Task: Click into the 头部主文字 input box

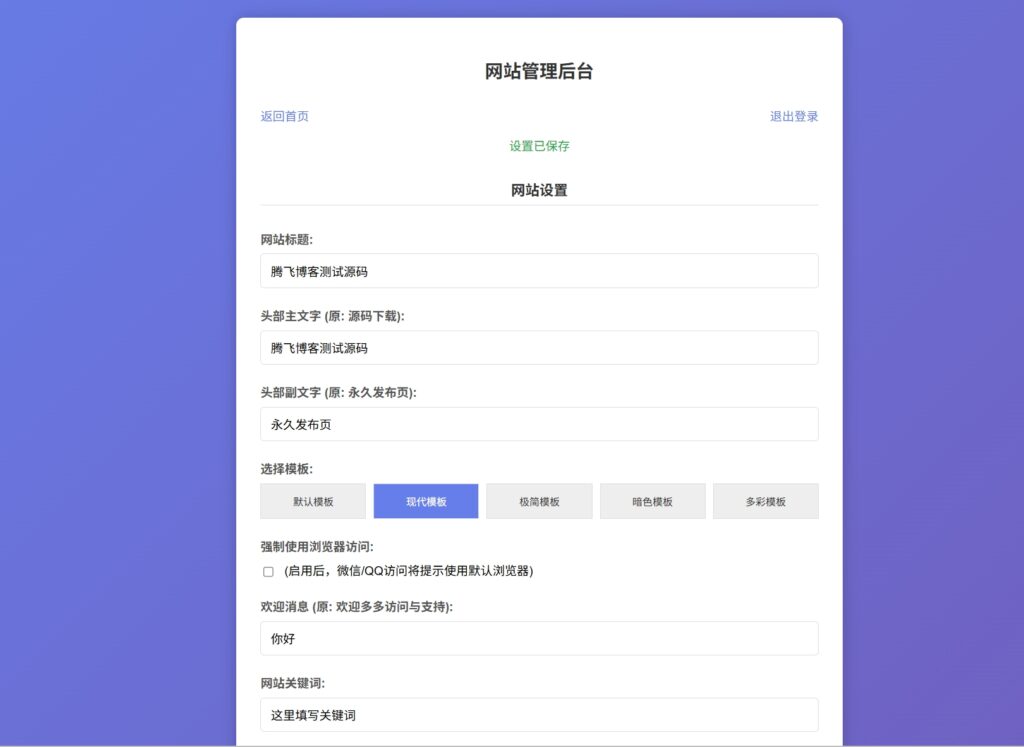Action: 539,348
